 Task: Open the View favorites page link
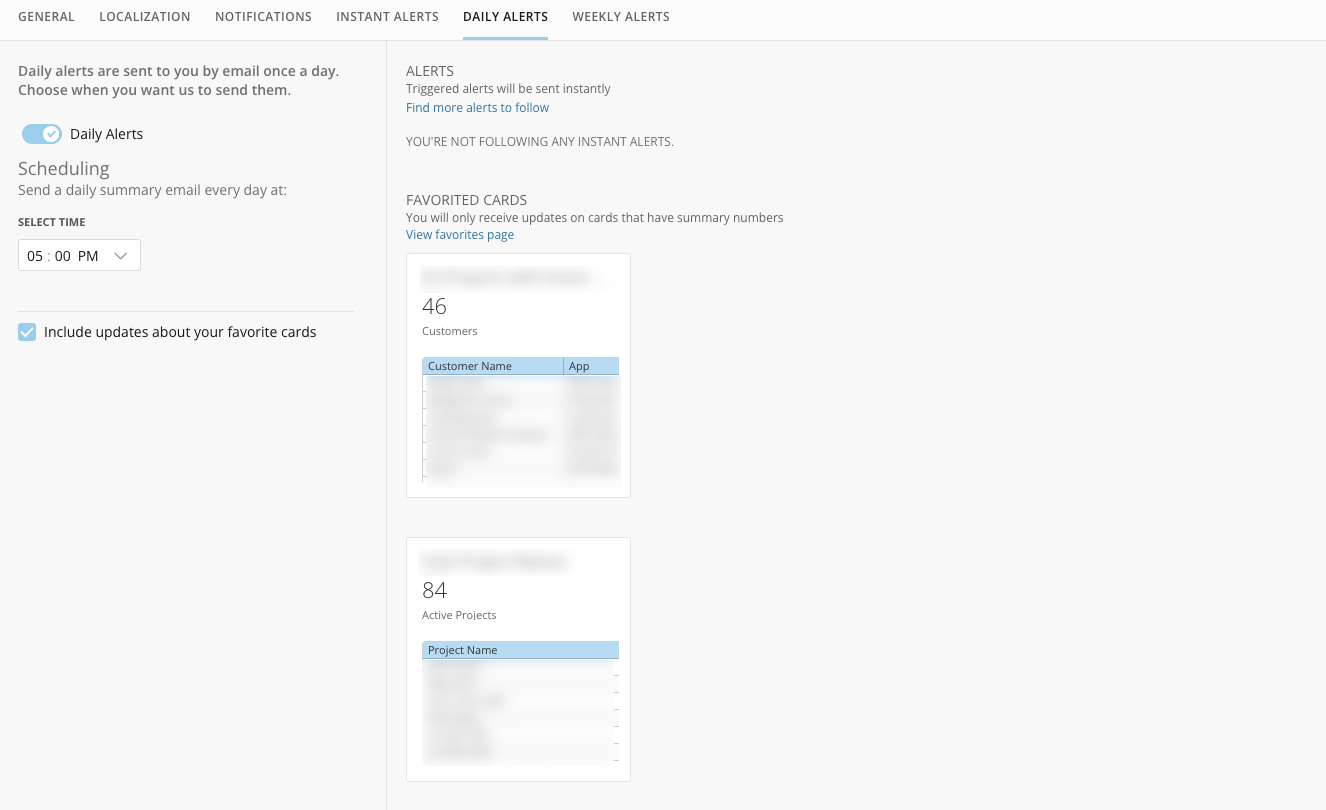460,235
